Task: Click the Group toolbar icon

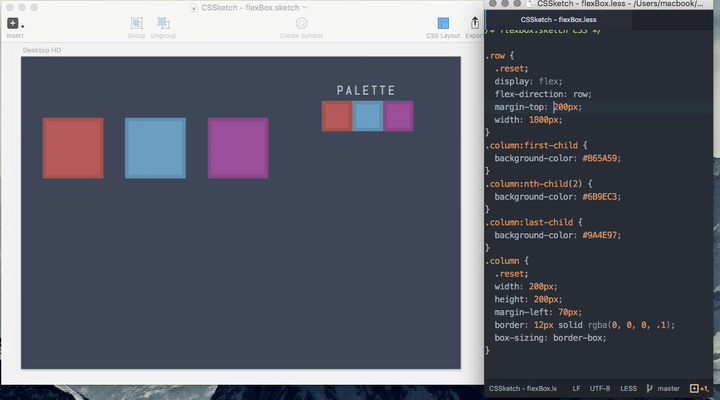Action: (x=136, y=23)
